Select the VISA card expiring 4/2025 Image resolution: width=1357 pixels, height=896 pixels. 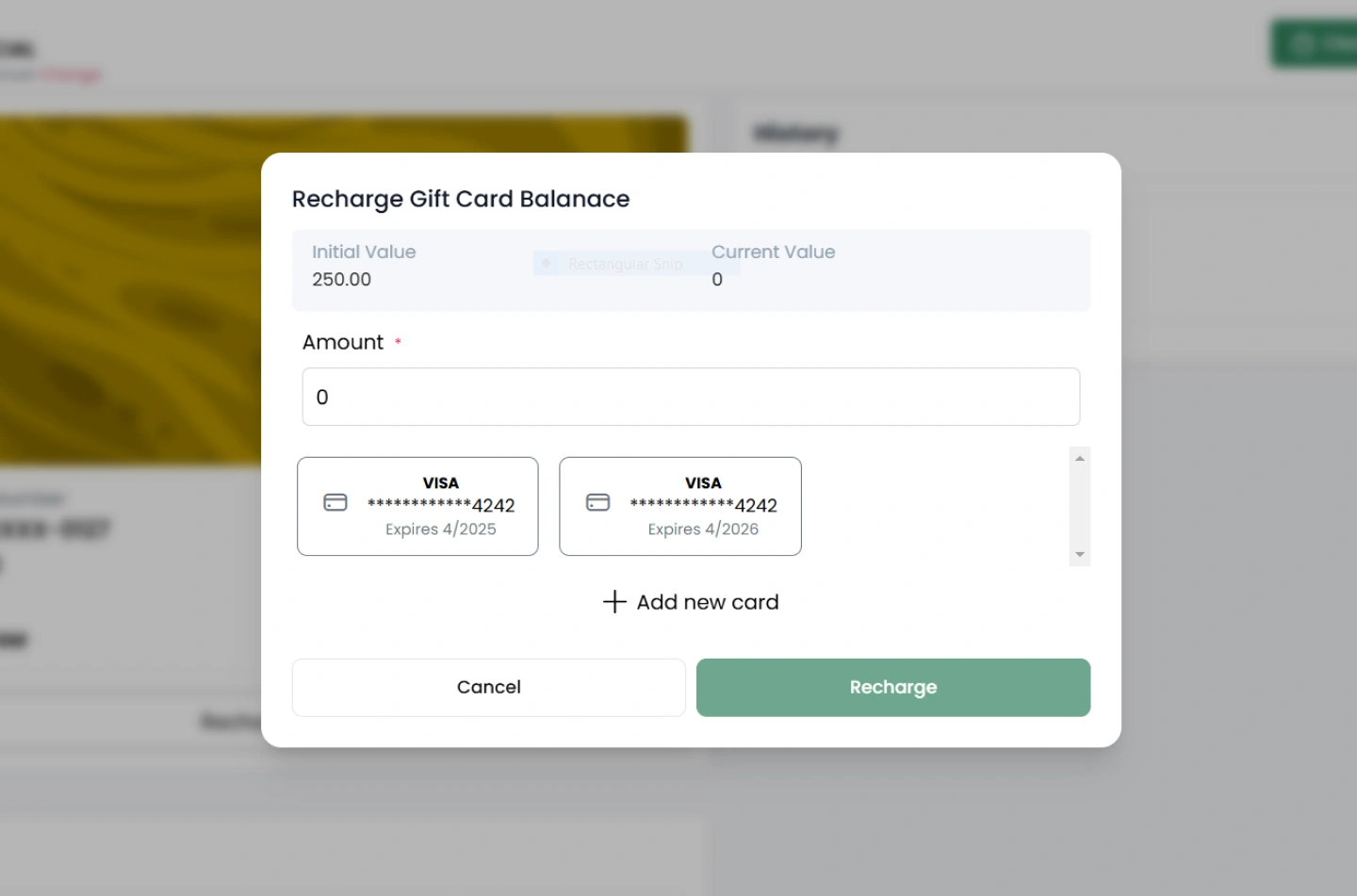tap(417, 507)
